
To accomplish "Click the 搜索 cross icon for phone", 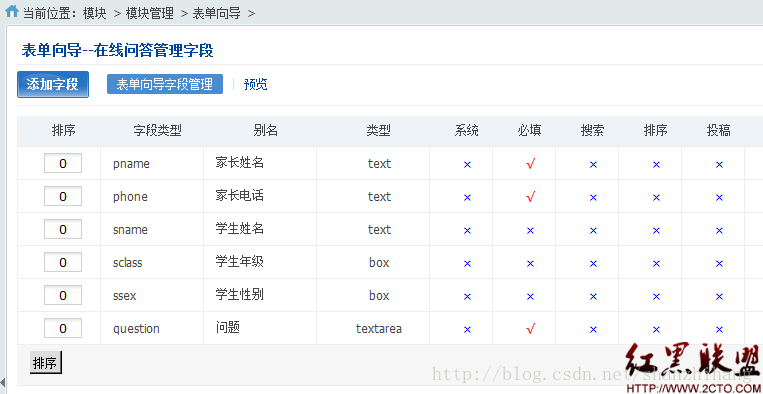I will [x=593, y=198].
